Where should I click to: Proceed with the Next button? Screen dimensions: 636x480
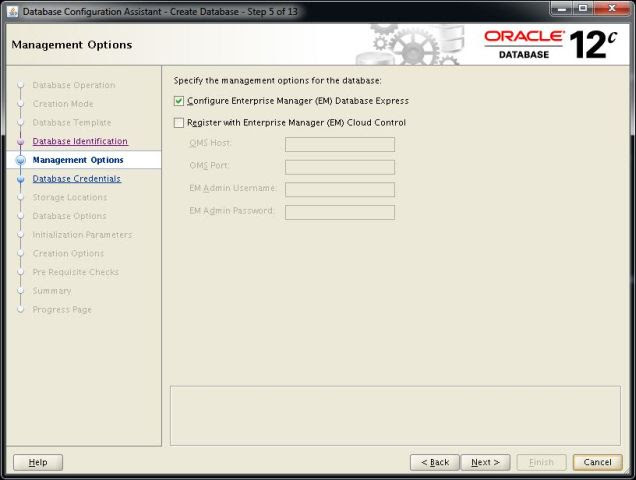485,462
